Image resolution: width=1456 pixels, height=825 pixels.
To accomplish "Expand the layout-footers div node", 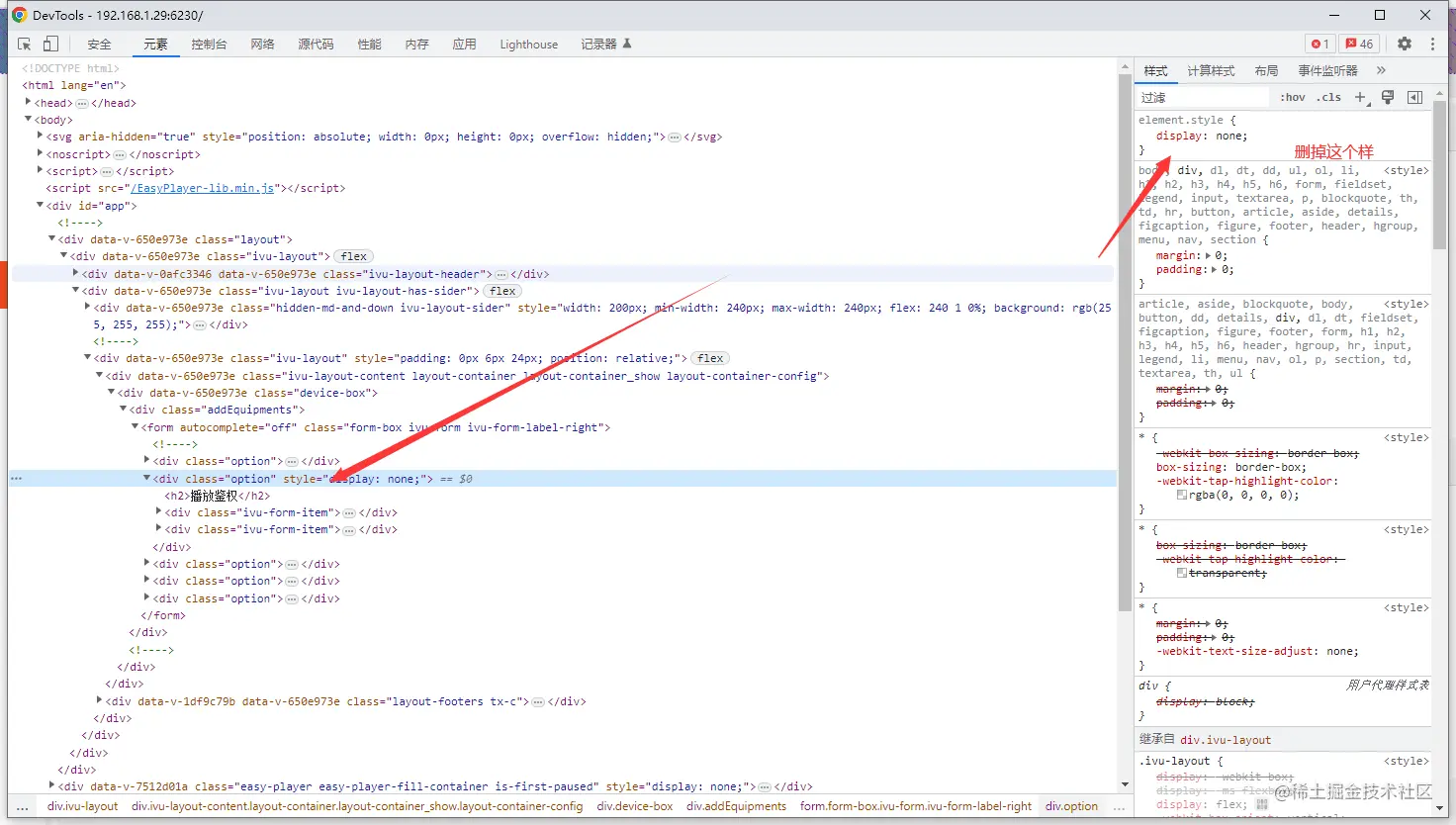I will click(100, 700).
